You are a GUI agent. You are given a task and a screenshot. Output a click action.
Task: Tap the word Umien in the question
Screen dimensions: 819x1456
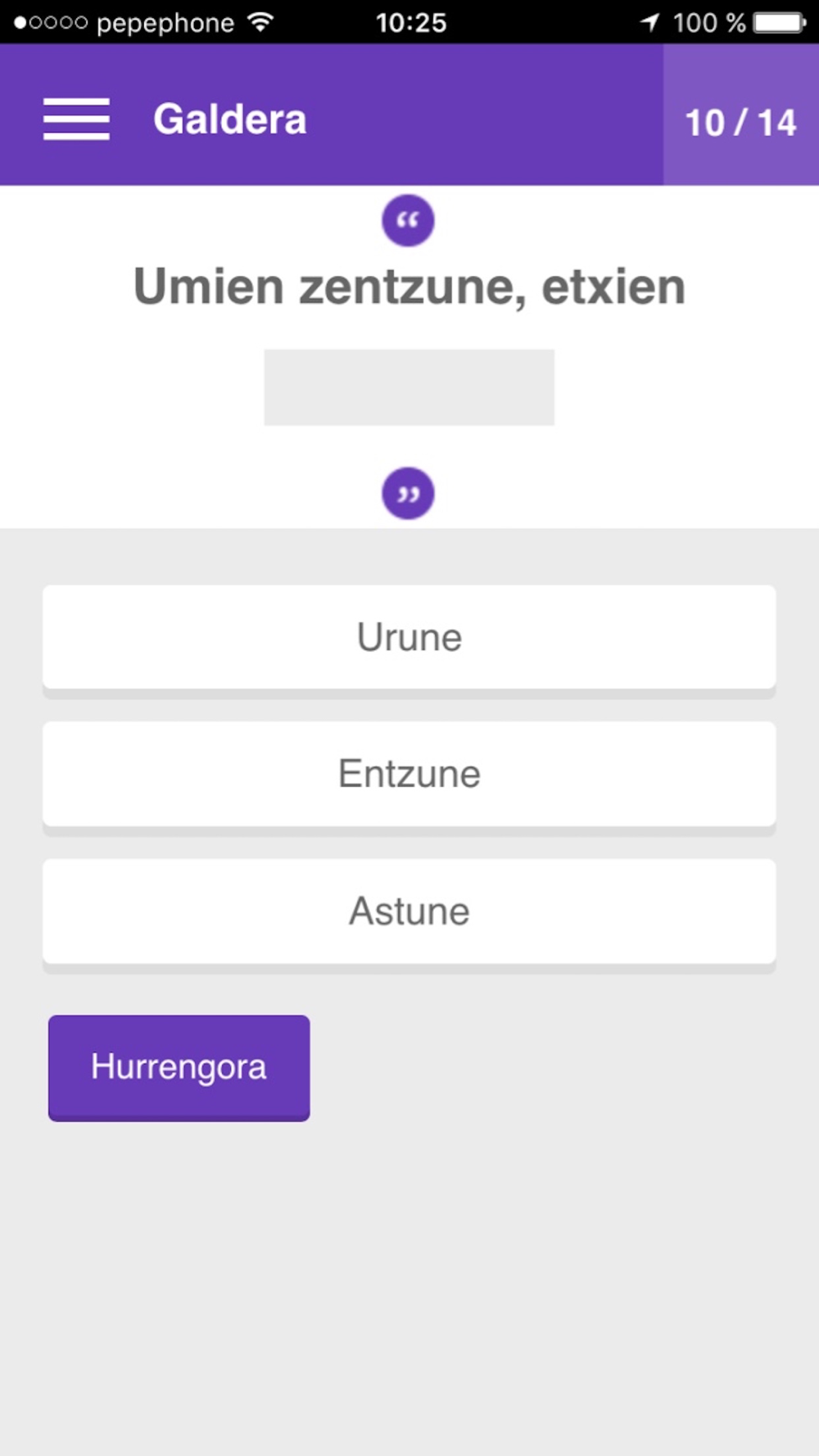208,287
